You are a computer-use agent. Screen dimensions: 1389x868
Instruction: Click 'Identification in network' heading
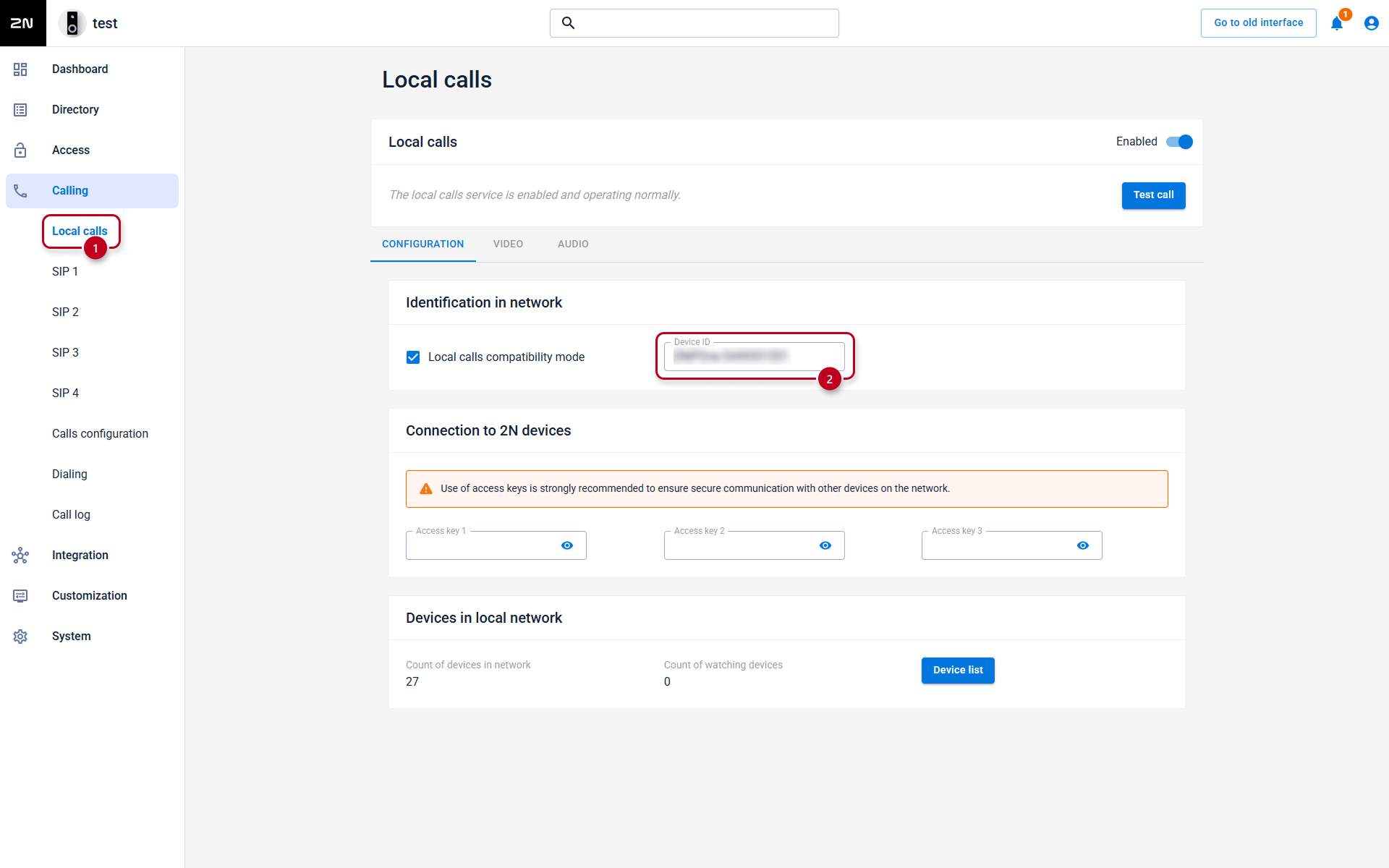click(484, 303)
